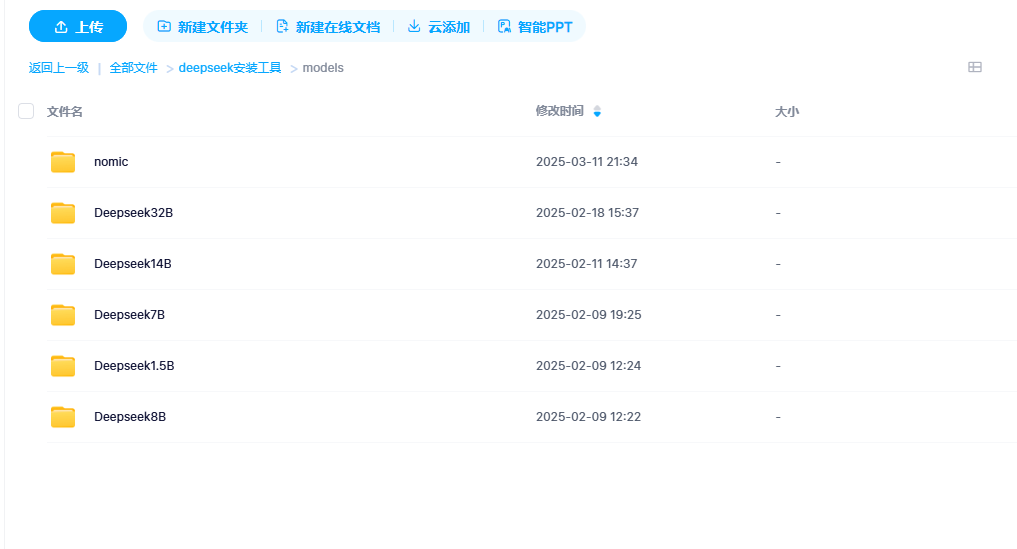
Task: Click the models breadcrumb text
Action: point(323,67)
